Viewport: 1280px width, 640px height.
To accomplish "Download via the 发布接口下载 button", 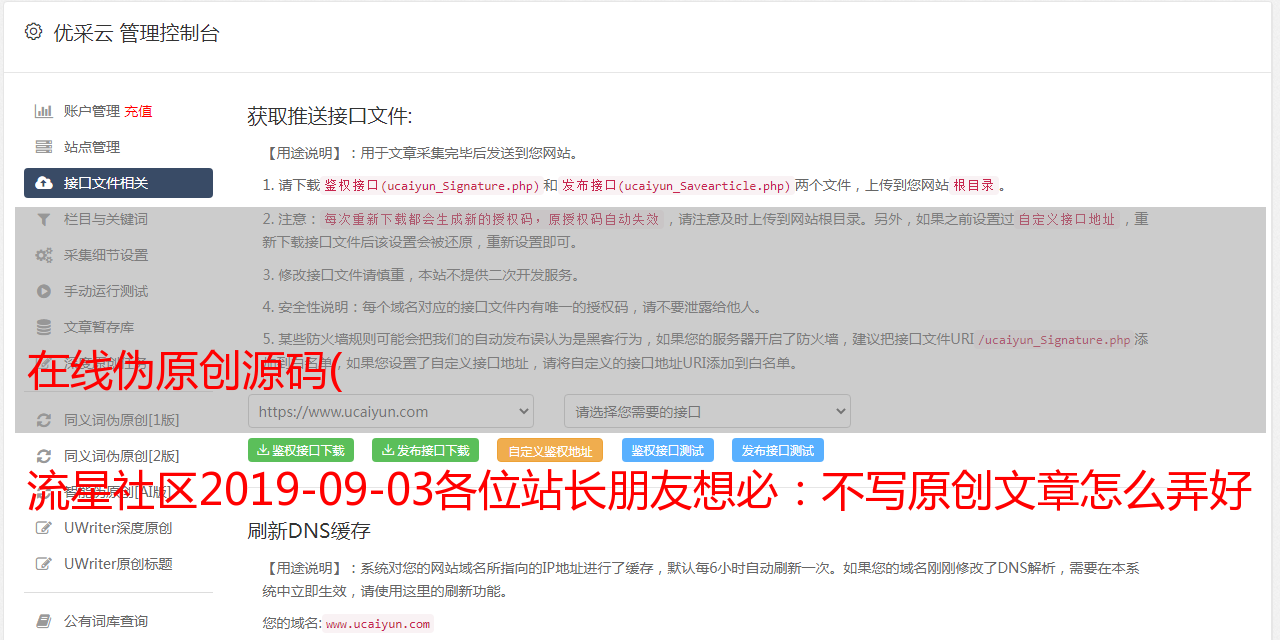I will point(425,450).
